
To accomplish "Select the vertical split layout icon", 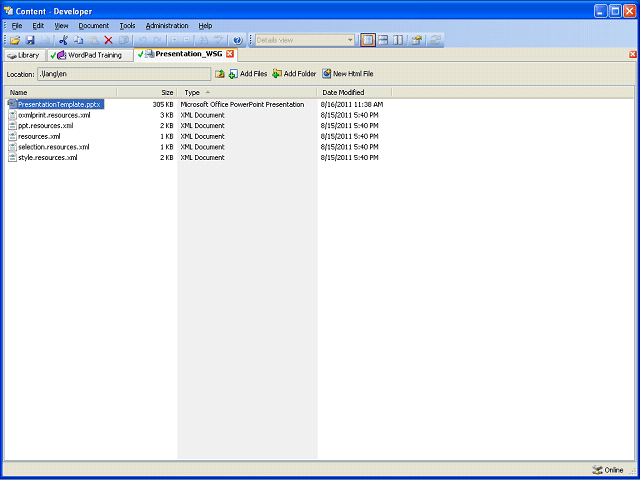I will 398,40.
